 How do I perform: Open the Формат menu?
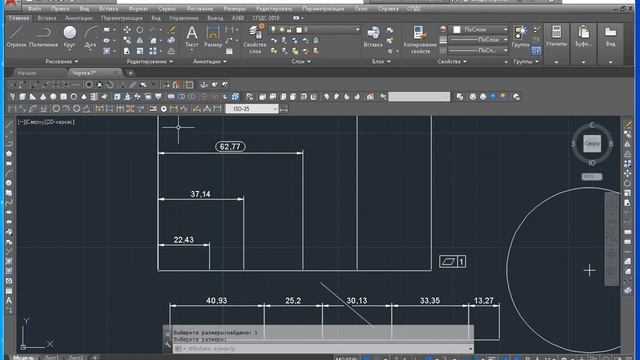tap(138, 9)
